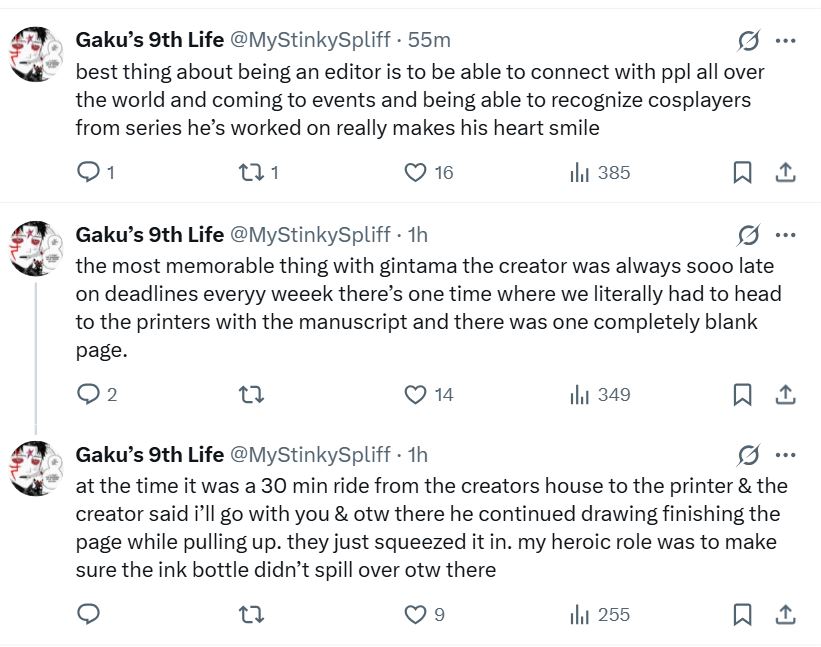This screenshot has width=821, height=647.
Task: Bookmark the first tweet about editors
Action: pyautogui.click(x=742, y=173)
